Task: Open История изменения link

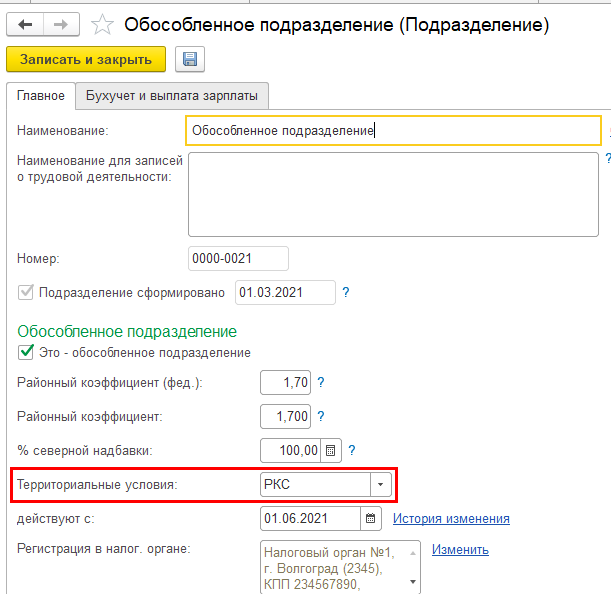Action: click(x=451, y=519)
